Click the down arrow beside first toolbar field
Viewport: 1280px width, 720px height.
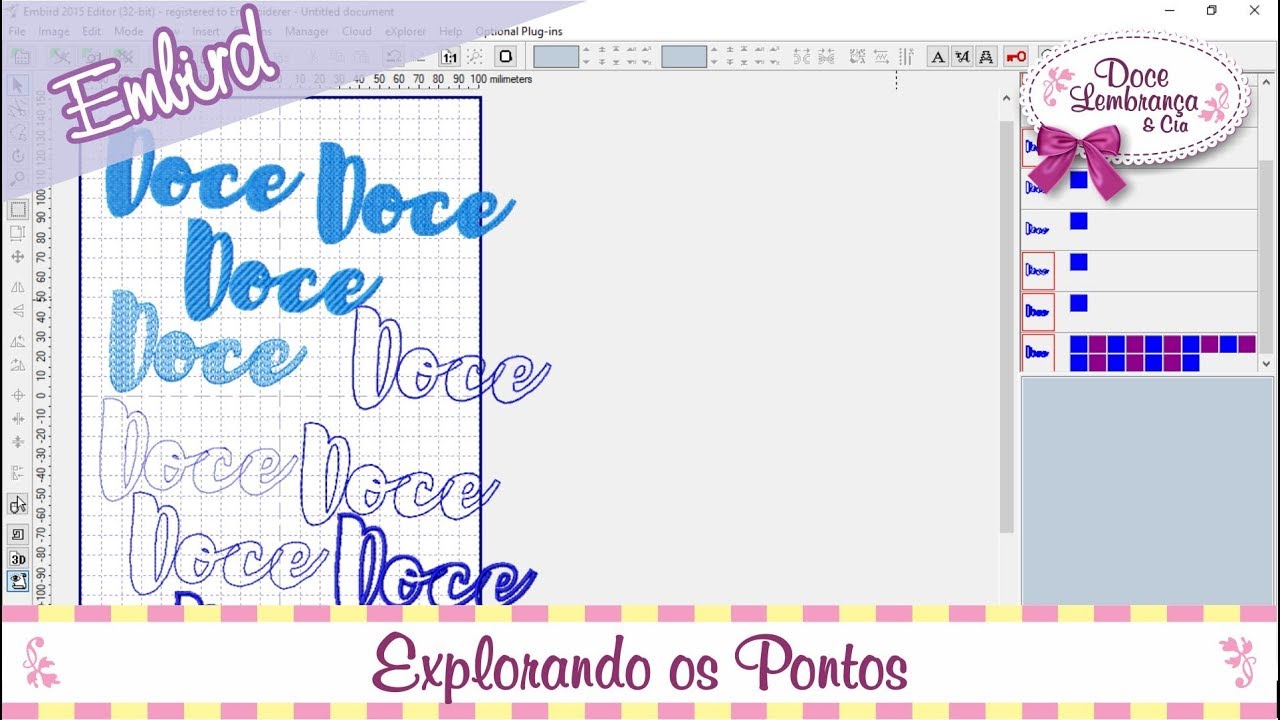(x=587, y=63)
